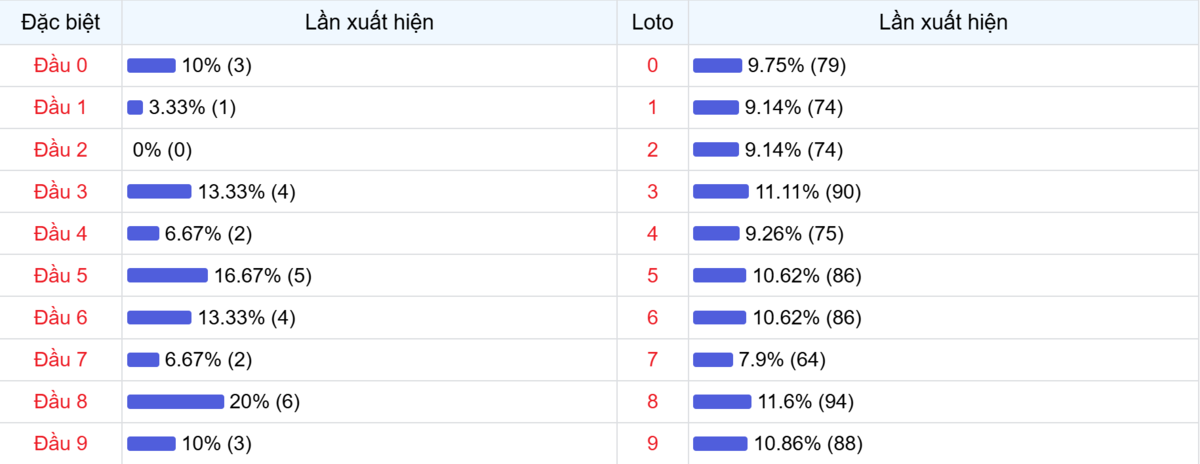Click the 0% (0) value text

click(162, 149)
